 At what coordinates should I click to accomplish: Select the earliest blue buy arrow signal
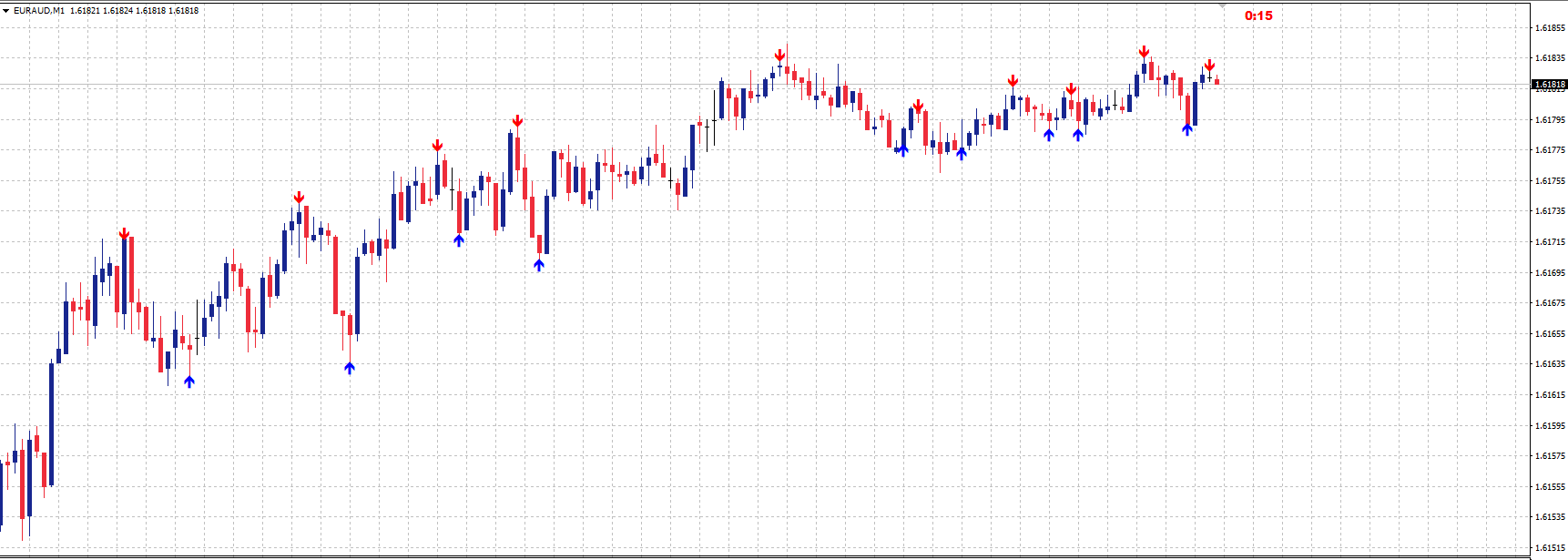[189, 382]
